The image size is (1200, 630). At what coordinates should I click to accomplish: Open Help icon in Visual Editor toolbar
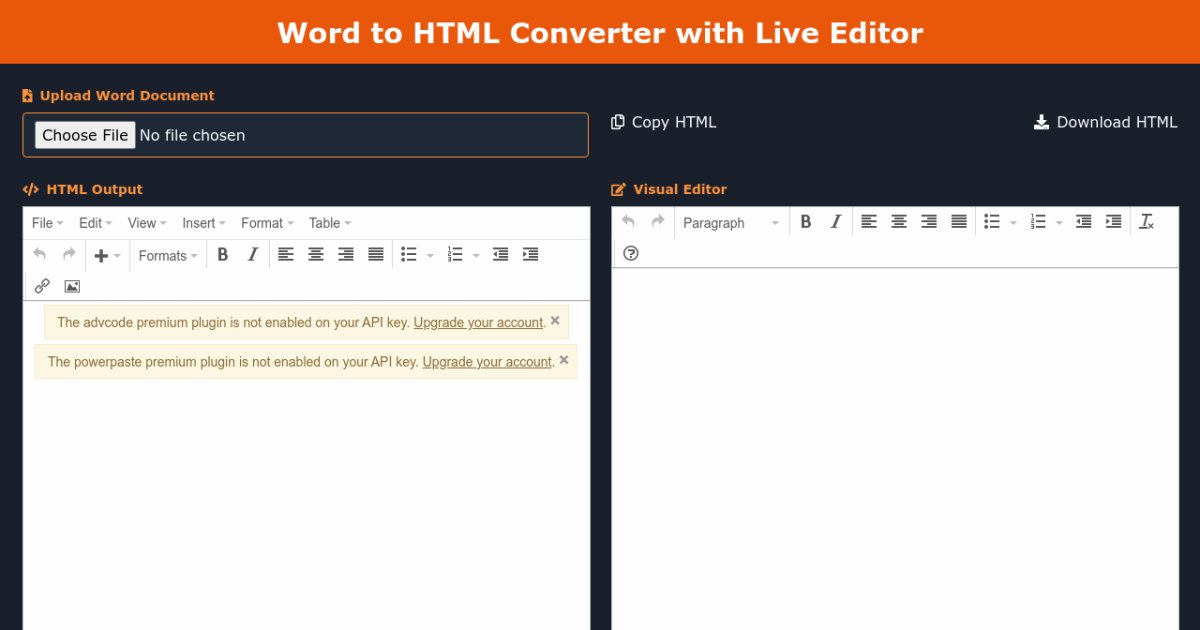[631, 253]
